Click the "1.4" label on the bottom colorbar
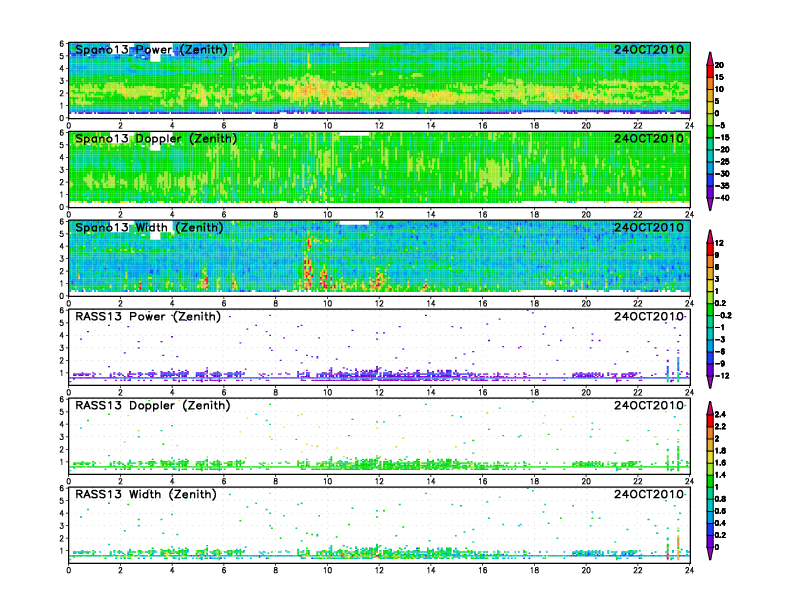The width and height of the screenshot is (792, 612). (720, 475)
